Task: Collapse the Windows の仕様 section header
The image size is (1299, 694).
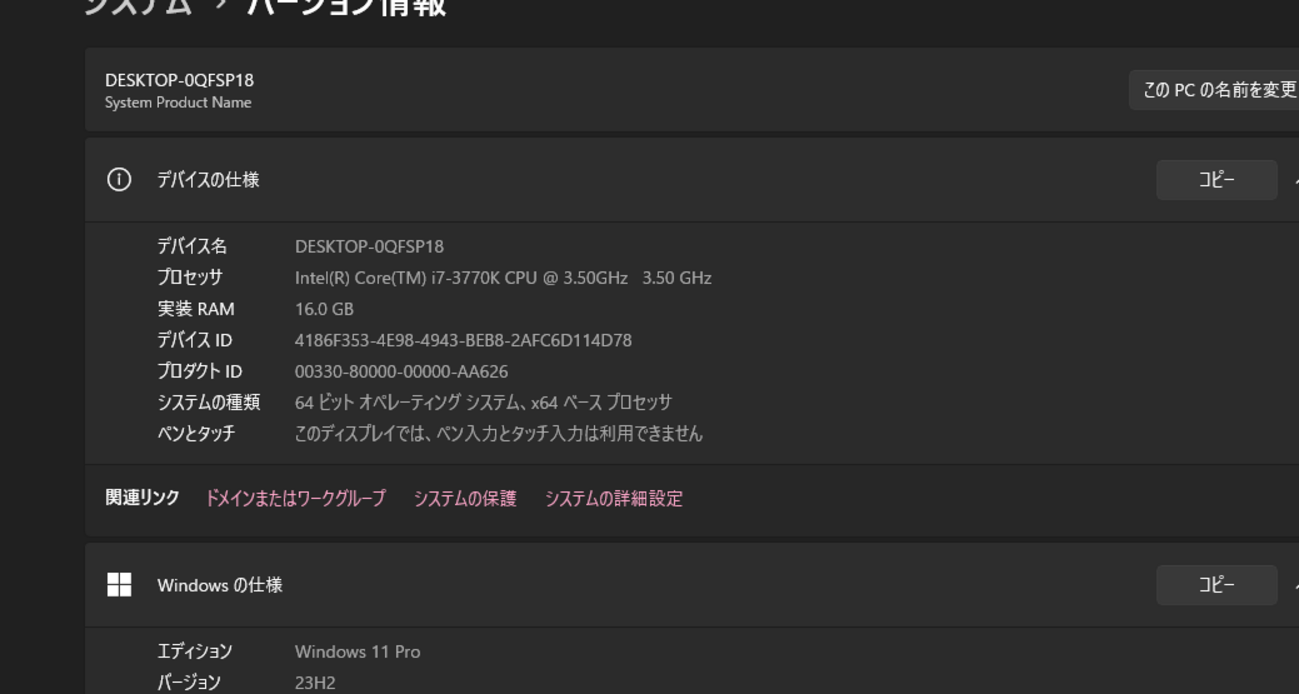Action: pos(692,585)
